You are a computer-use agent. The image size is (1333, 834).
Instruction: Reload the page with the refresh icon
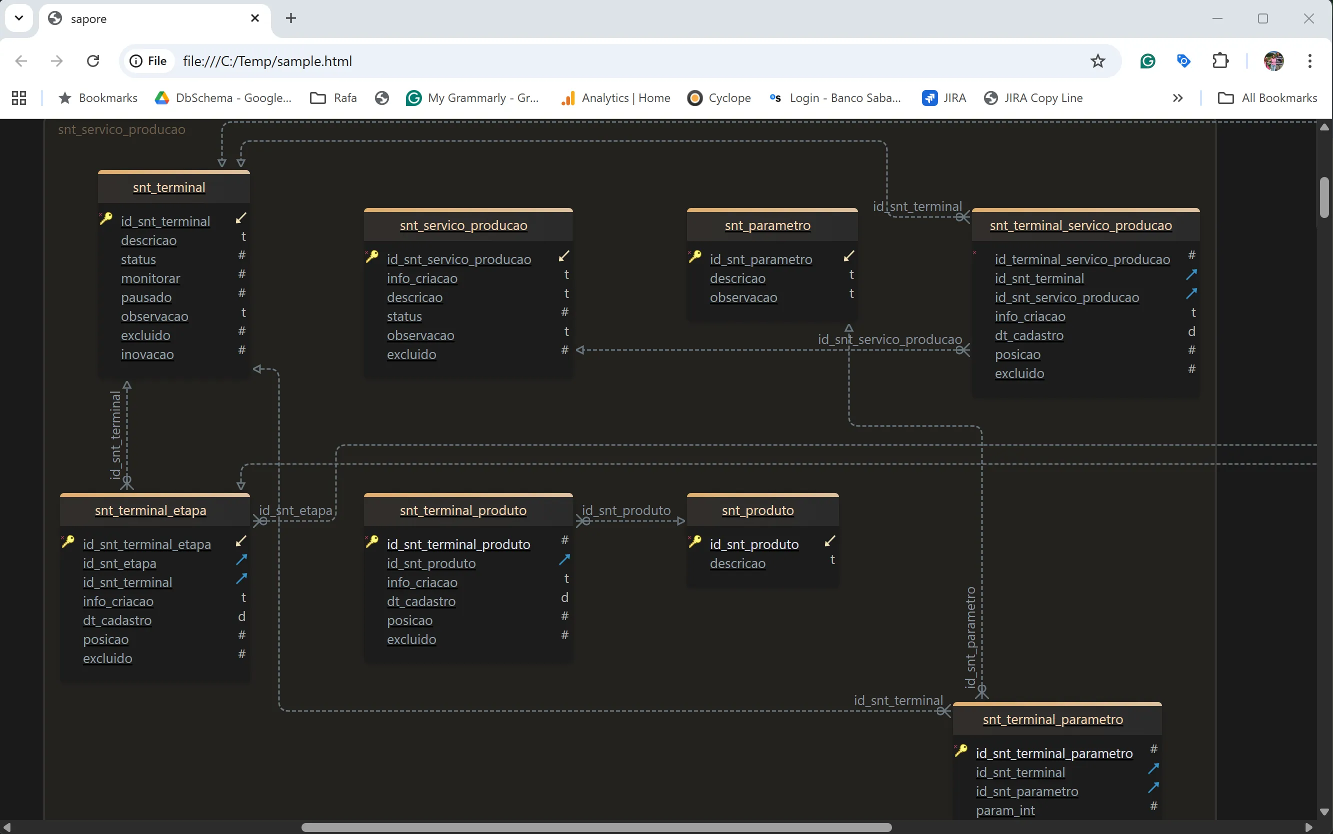pyautogui.click(x=93, y=61)
